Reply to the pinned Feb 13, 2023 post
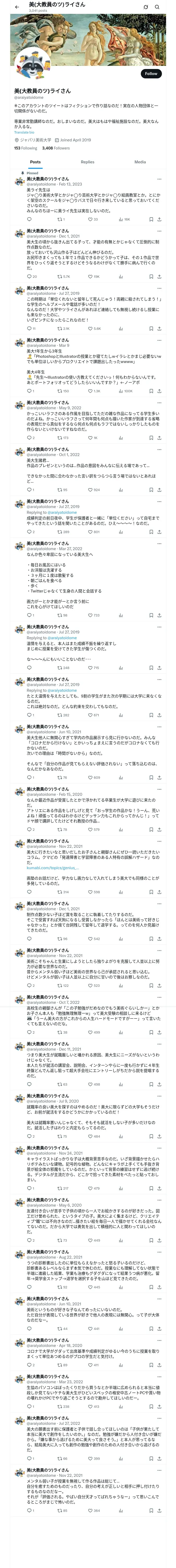176x1568 pixels. (x=29, y=219)
